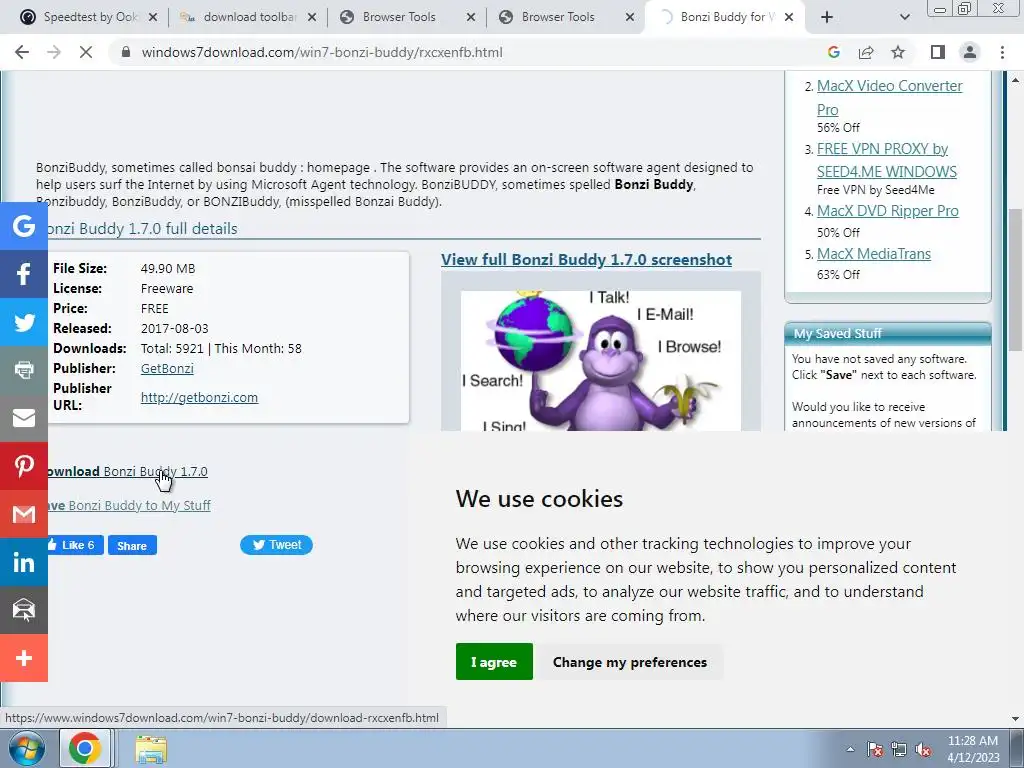Share on Facebook sidebar icon
This screenshot has width=1024, height=768.
(24, 274)
